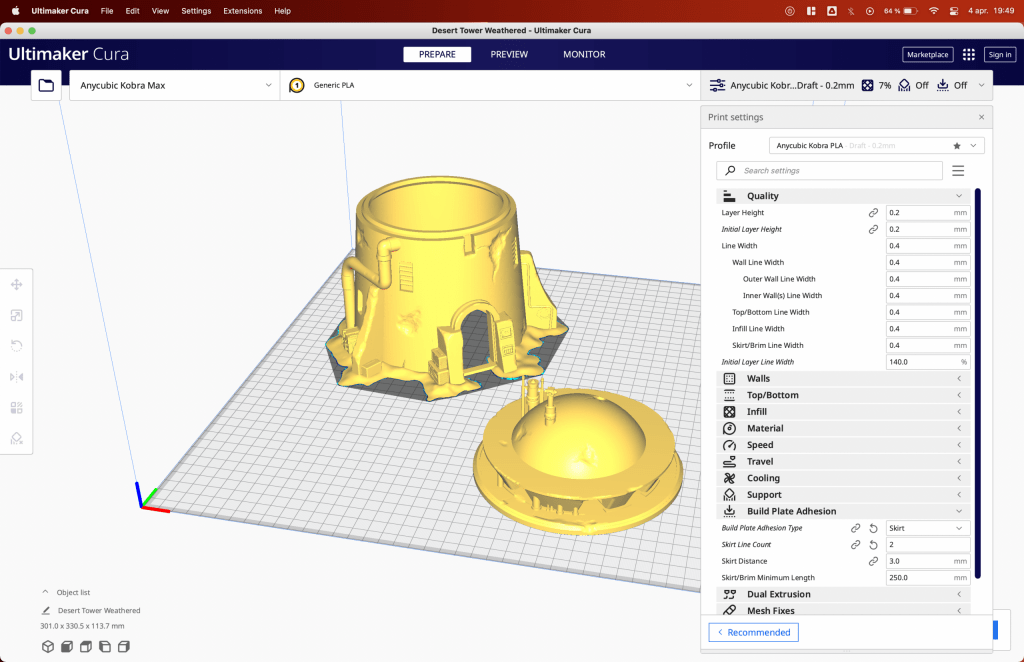Viewport: 1024px width, 662px height.
Task: Switch to the MONITOR stage tab
Action: click(x=584, y=55)
